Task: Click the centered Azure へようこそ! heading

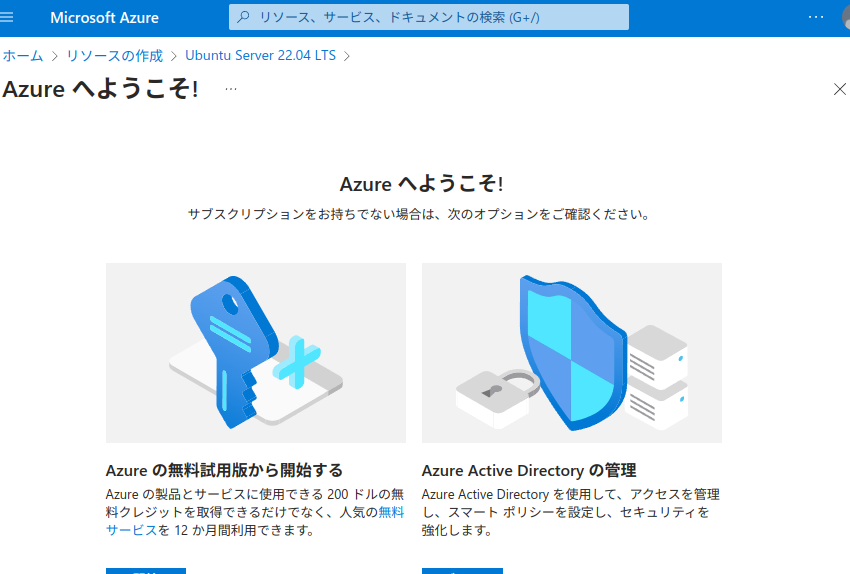Action: coord(422,184)
